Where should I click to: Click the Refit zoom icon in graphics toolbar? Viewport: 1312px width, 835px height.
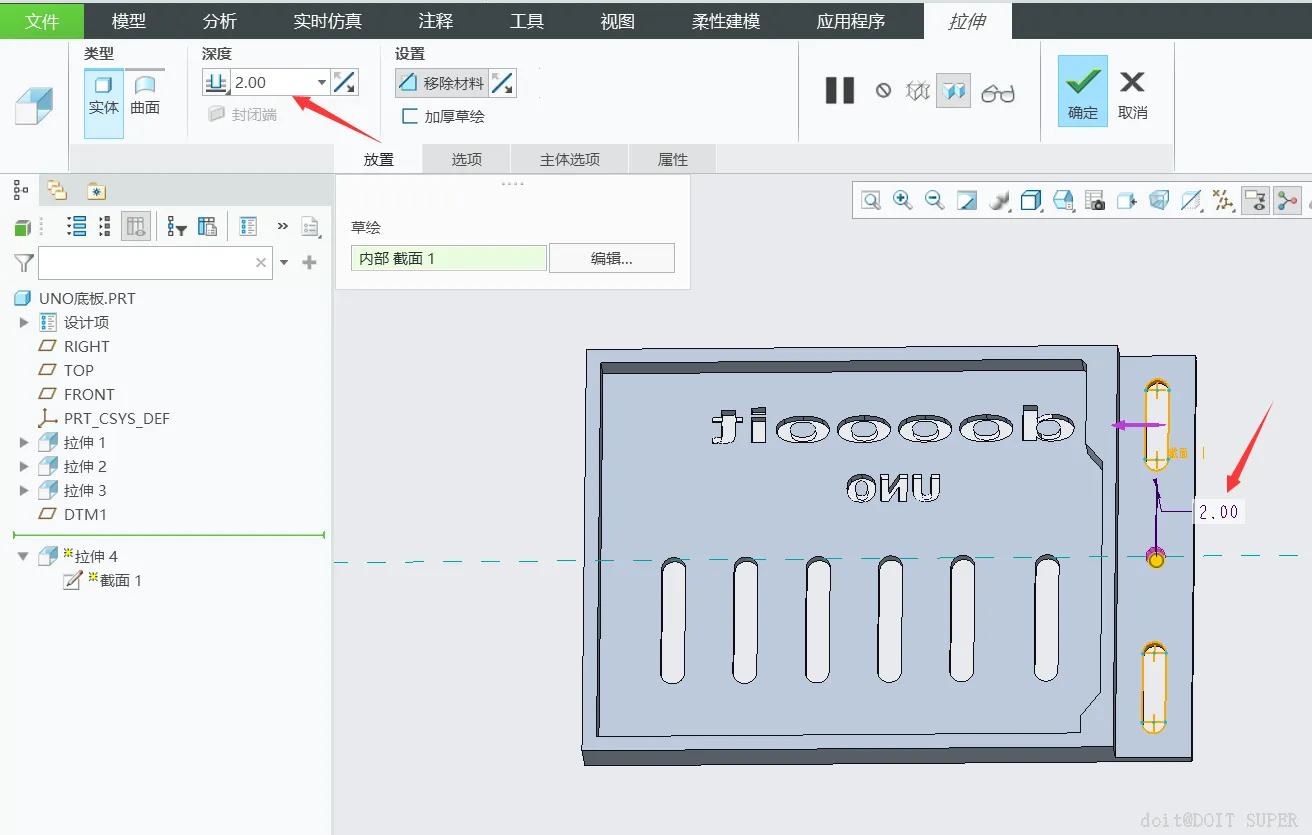[871, 201]
